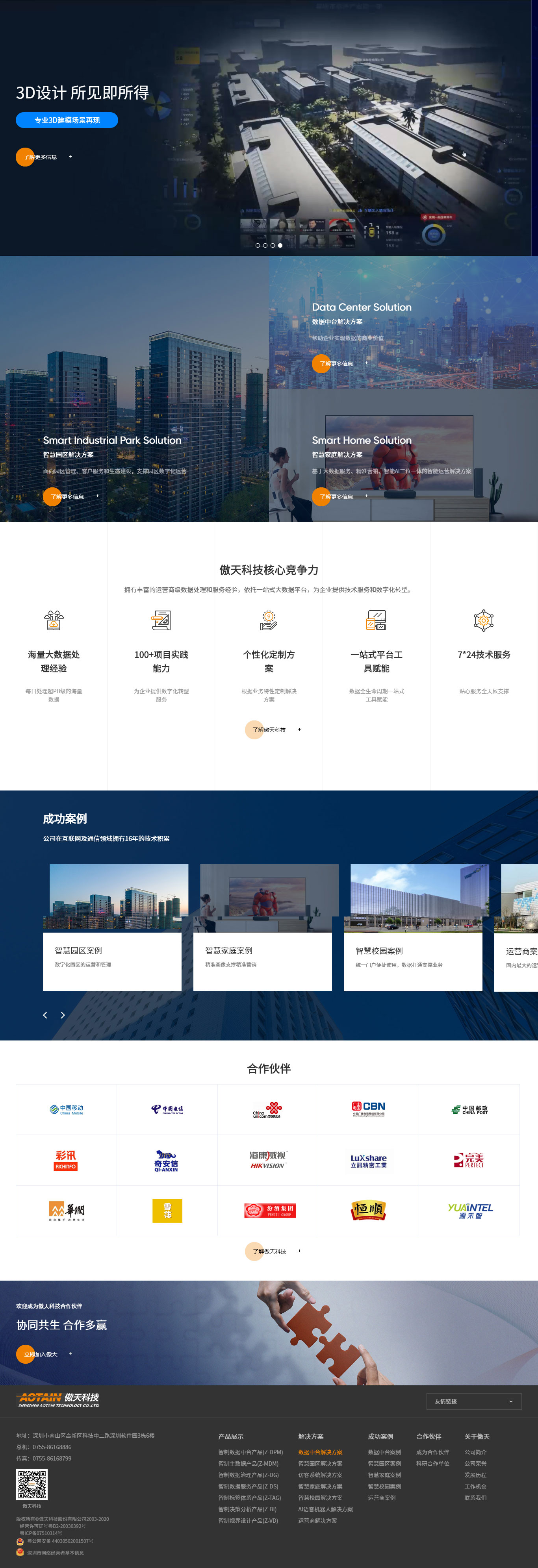Viewport: 538px width, 1568px height.
Task: Click the AOTAIN 傲天科技 footer logo
Action: click(x=59, y=1400)
